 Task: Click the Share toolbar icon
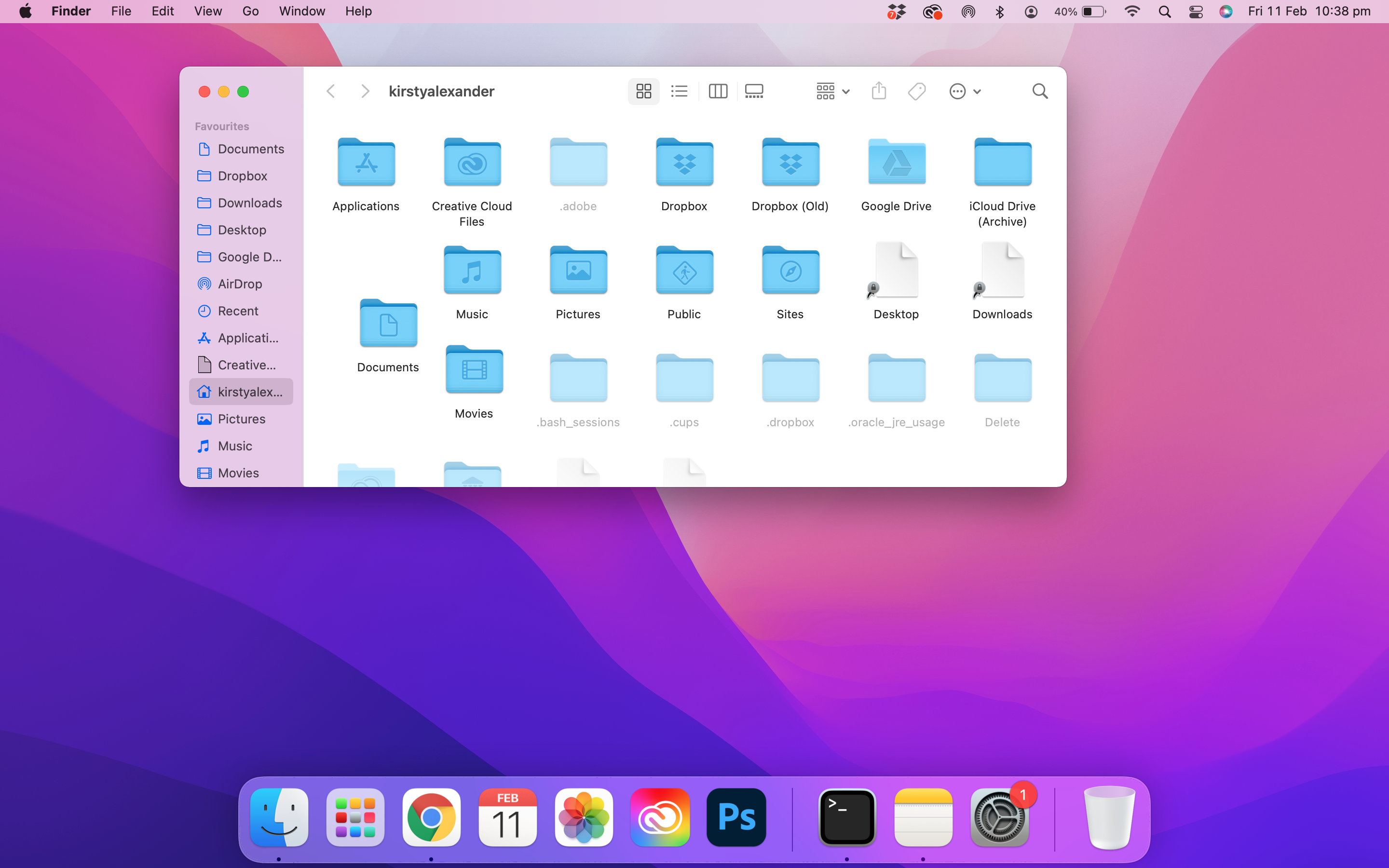coord(879,91)
